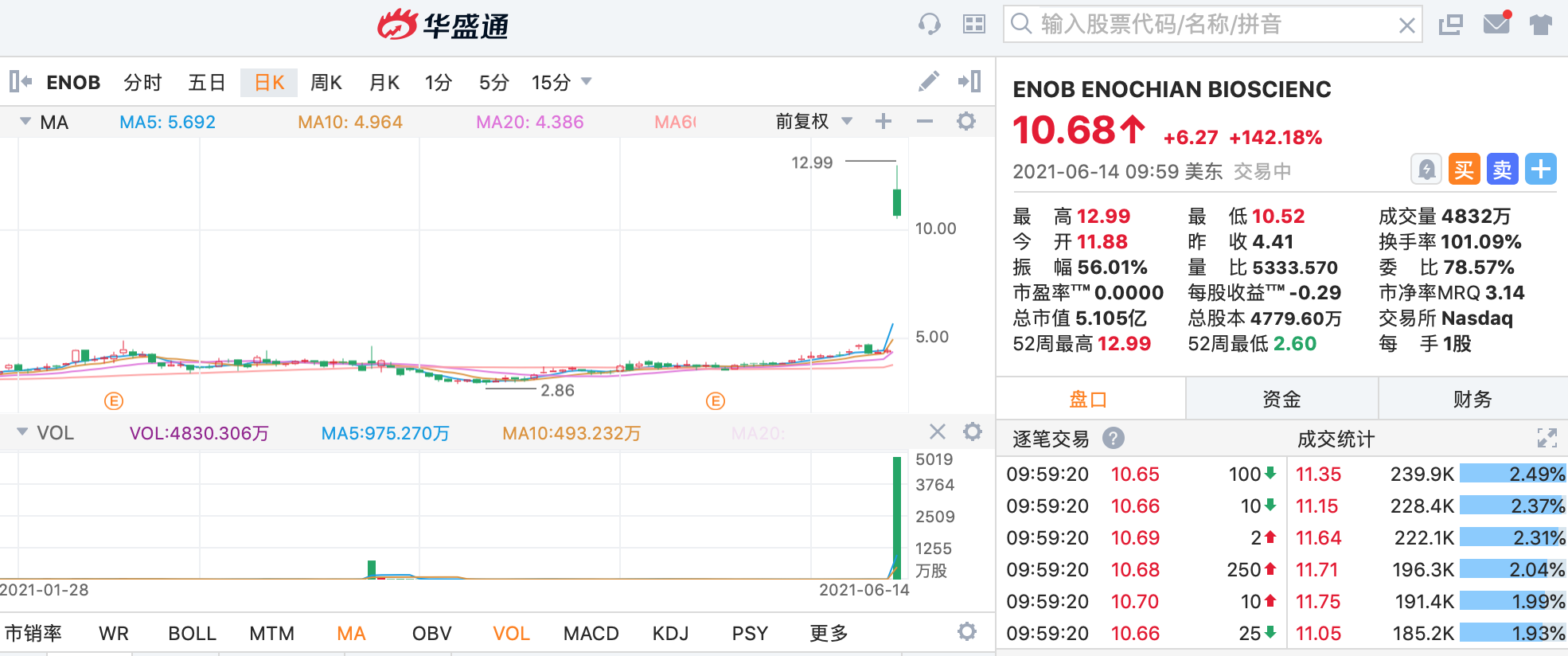This screenshot has width=1568, height=656.
Task: Open help for 逐笔交易
Action: pyautogui.click(x=1114, y=438)
